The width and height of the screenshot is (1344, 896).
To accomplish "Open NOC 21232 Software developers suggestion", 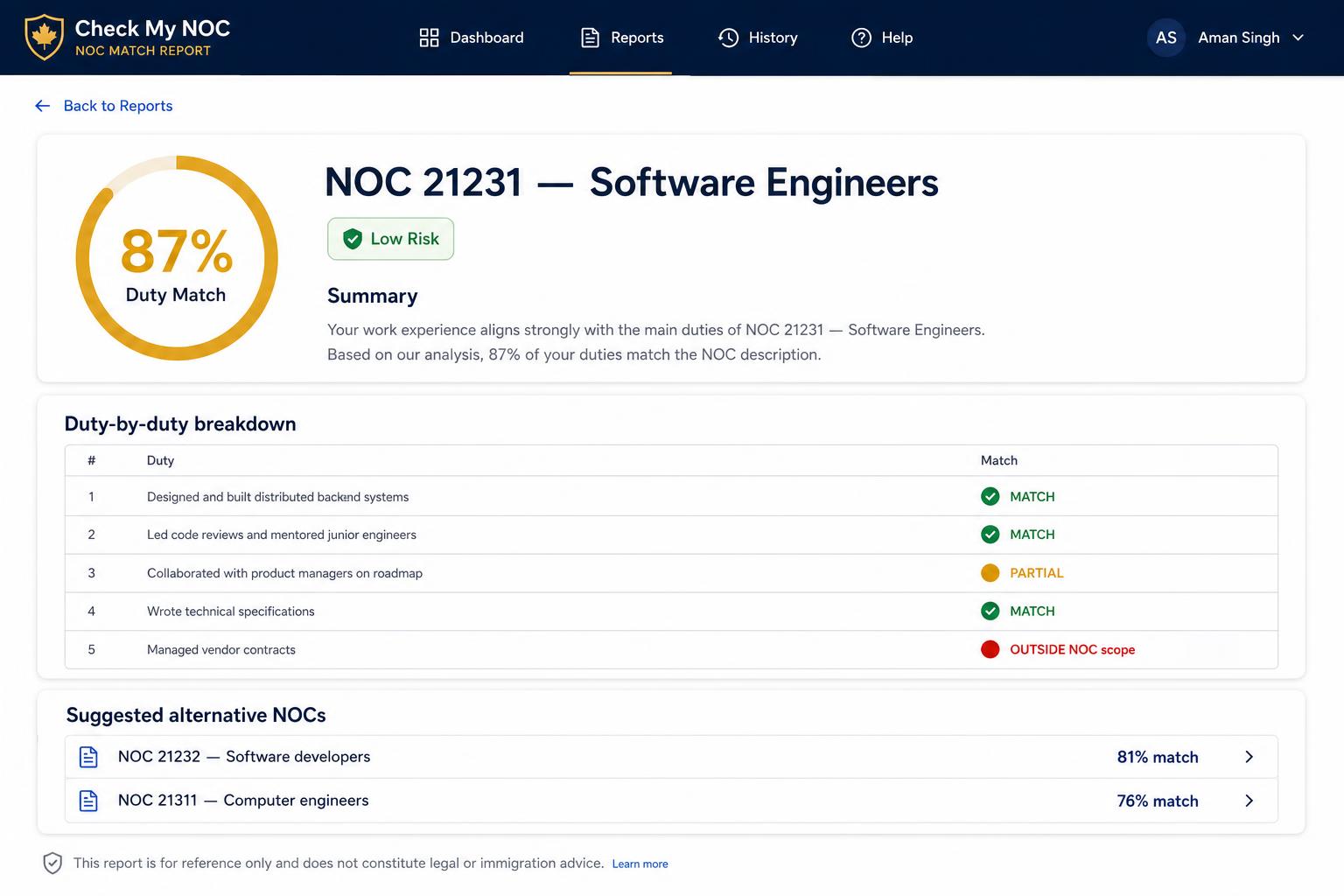I will [671, 757].
